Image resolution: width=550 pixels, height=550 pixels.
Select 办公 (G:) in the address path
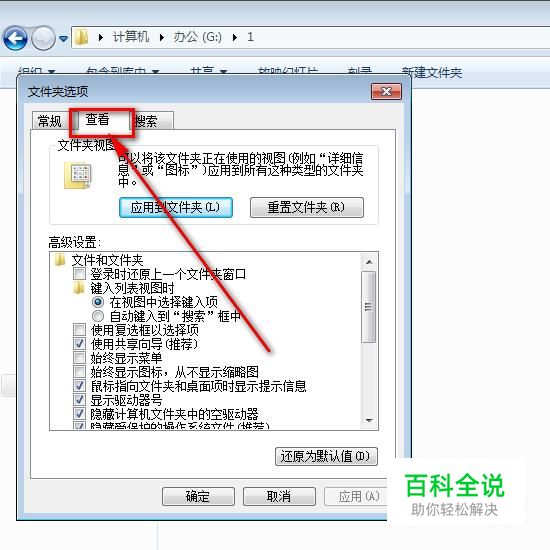tap(197, 37)
